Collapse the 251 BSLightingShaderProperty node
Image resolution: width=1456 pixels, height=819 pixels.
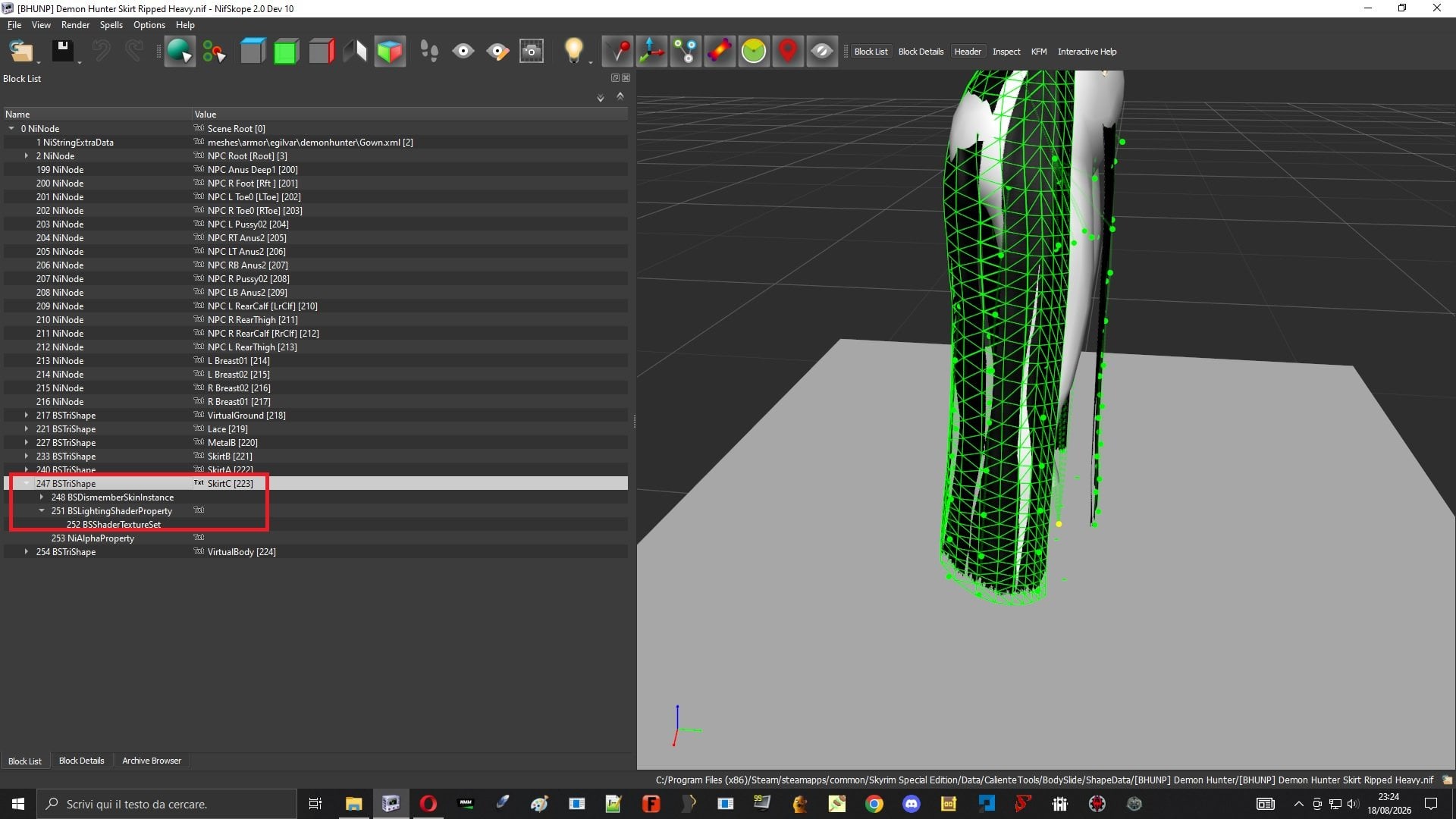pyautogui.click(x=42, y=511)
